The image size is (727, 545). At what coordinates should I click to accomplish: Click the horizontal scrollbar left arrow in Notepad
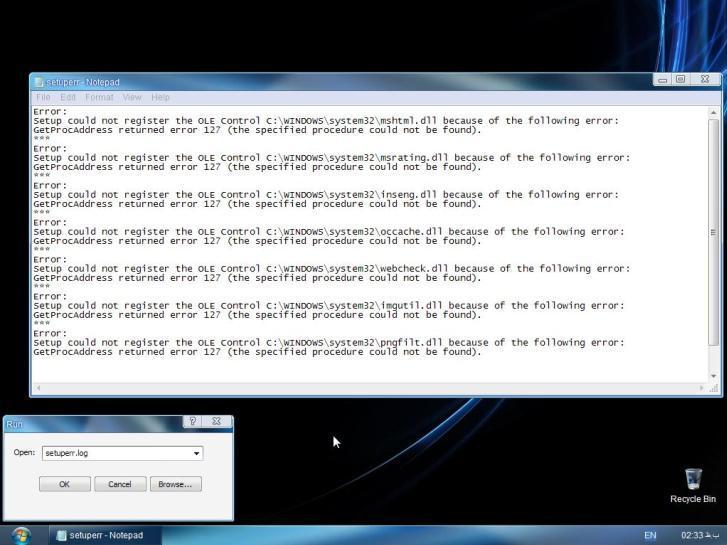(x=38, y=388)
